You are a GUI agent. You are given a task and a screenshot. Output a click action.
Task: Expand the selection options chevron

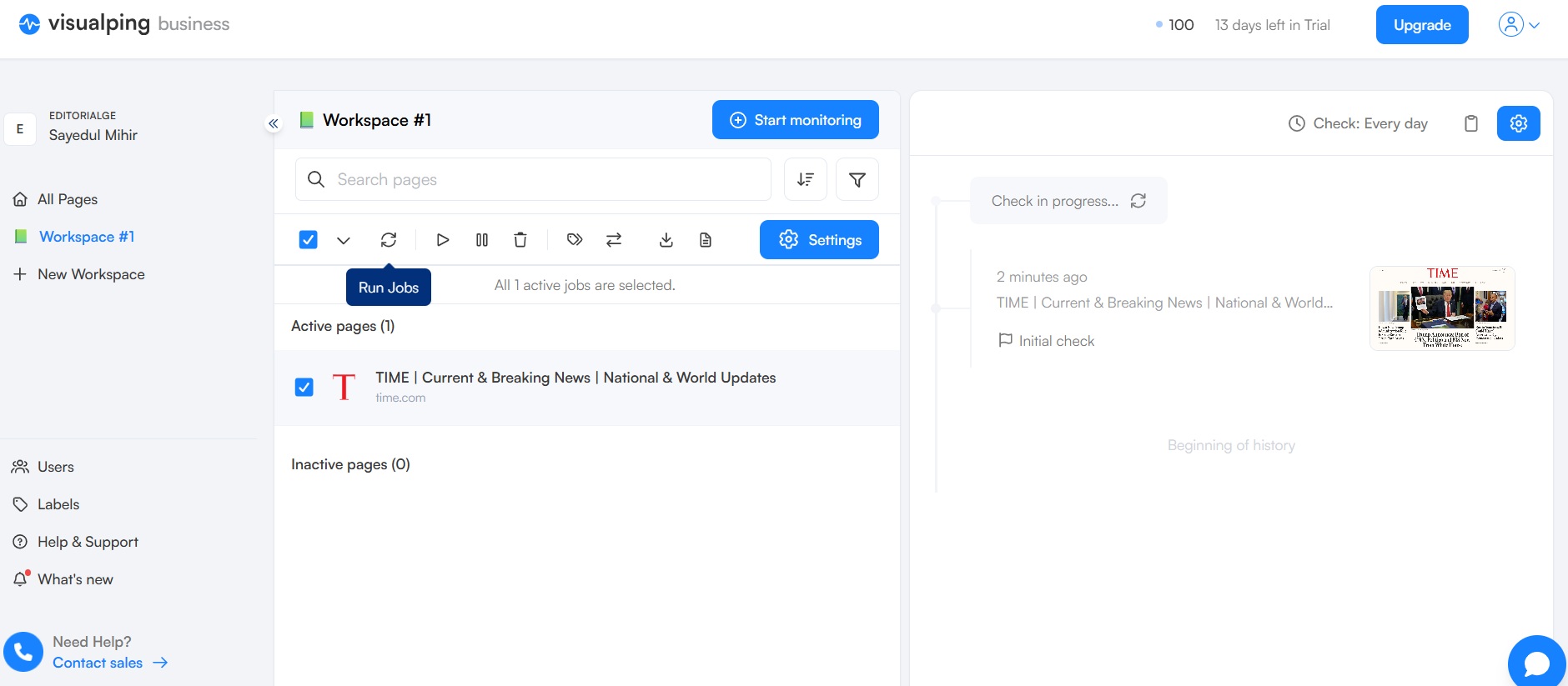(x=344, y=240)
